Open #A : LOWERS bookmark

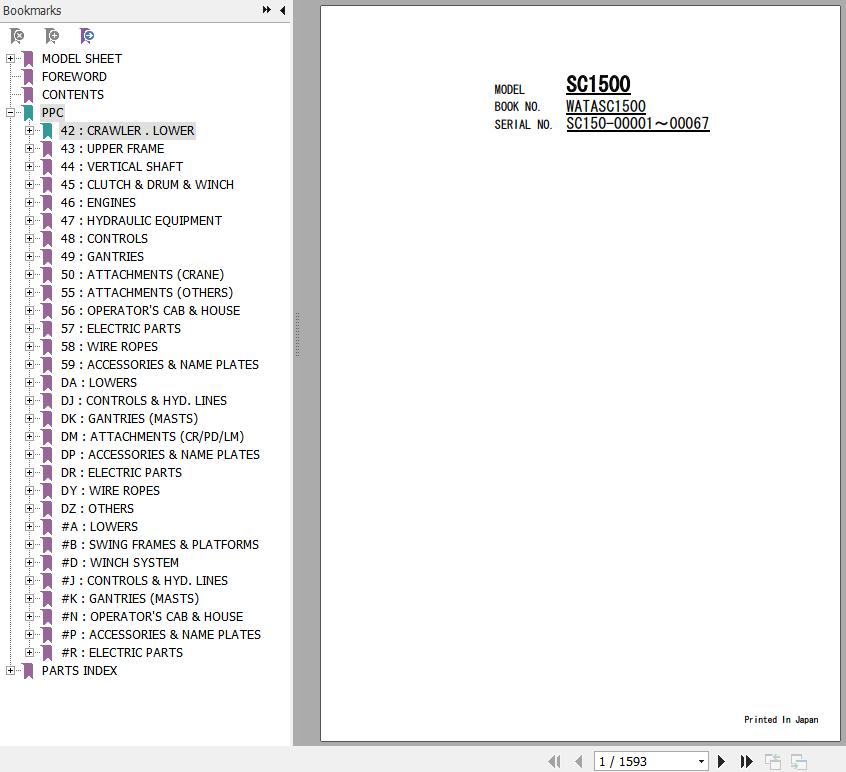pos(99,526)
